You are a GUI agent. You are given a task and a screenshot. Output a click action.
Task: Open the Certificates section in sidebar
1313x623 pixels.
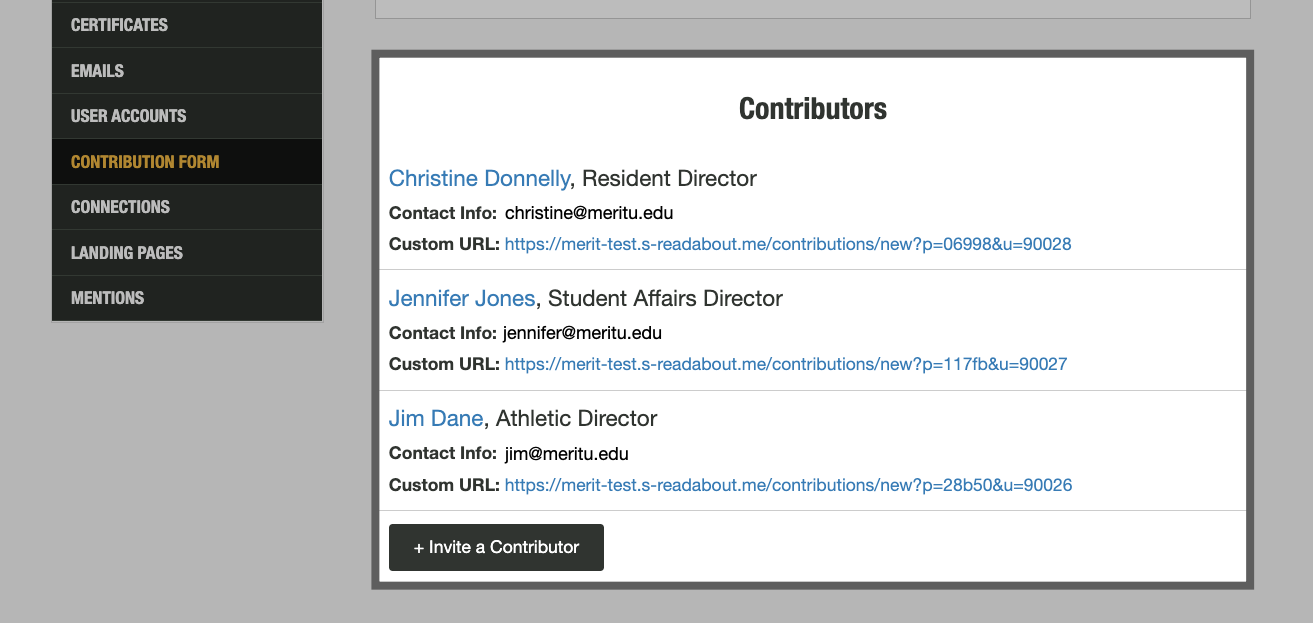tap(118, 24)
